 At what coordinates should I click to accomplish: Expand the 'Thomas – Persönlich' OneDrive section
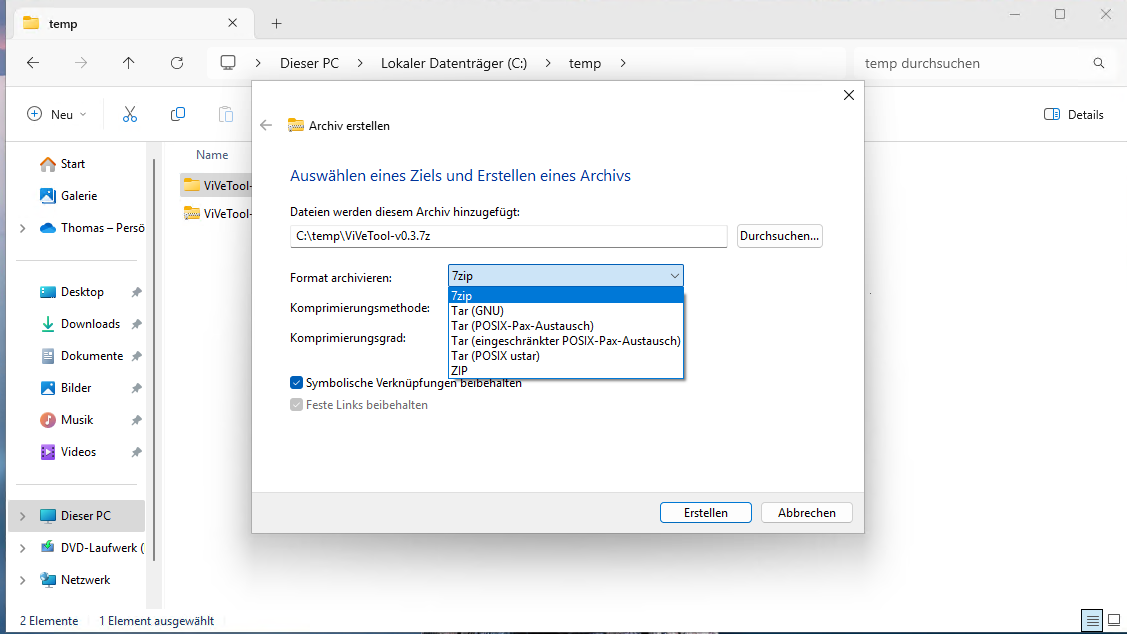pos(22,227)
